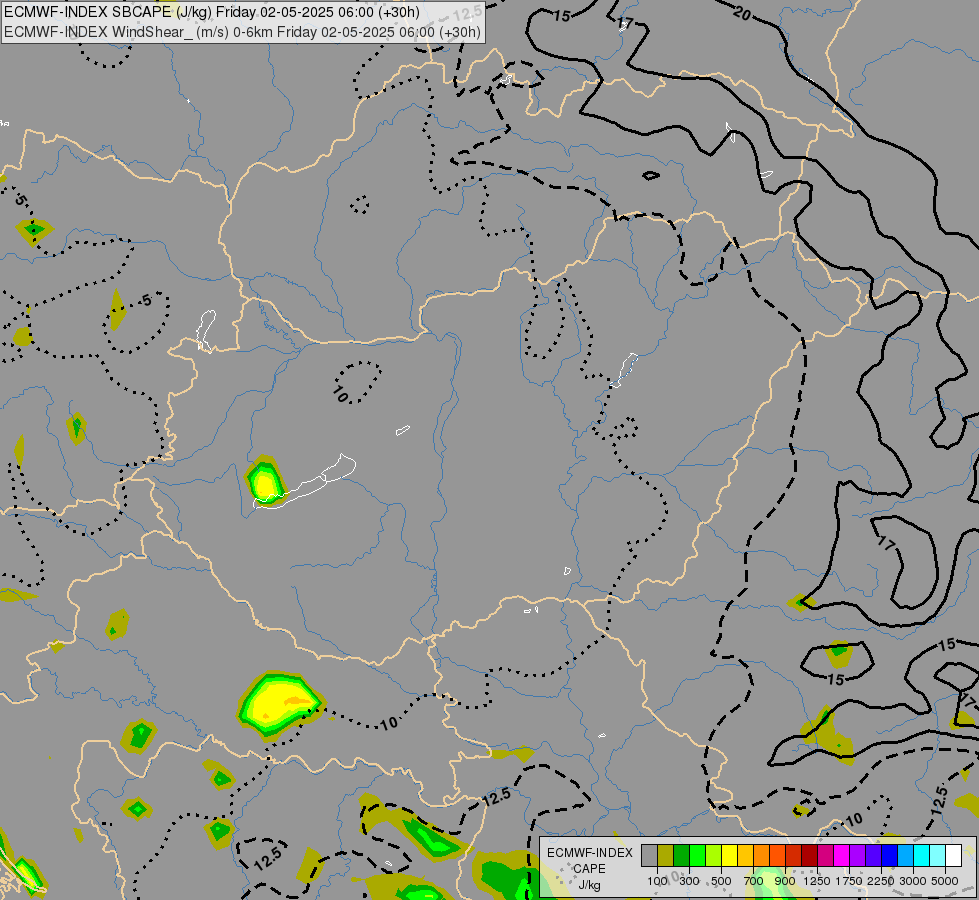Click the dark maroon swatch left of the 1250 tick

[810, 855]
